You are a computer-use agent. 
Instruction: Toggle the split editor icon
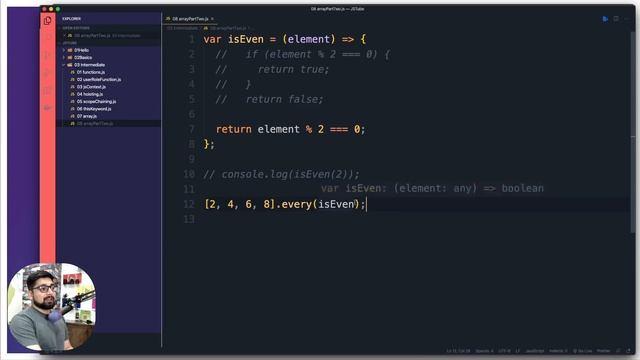[616, 19]
